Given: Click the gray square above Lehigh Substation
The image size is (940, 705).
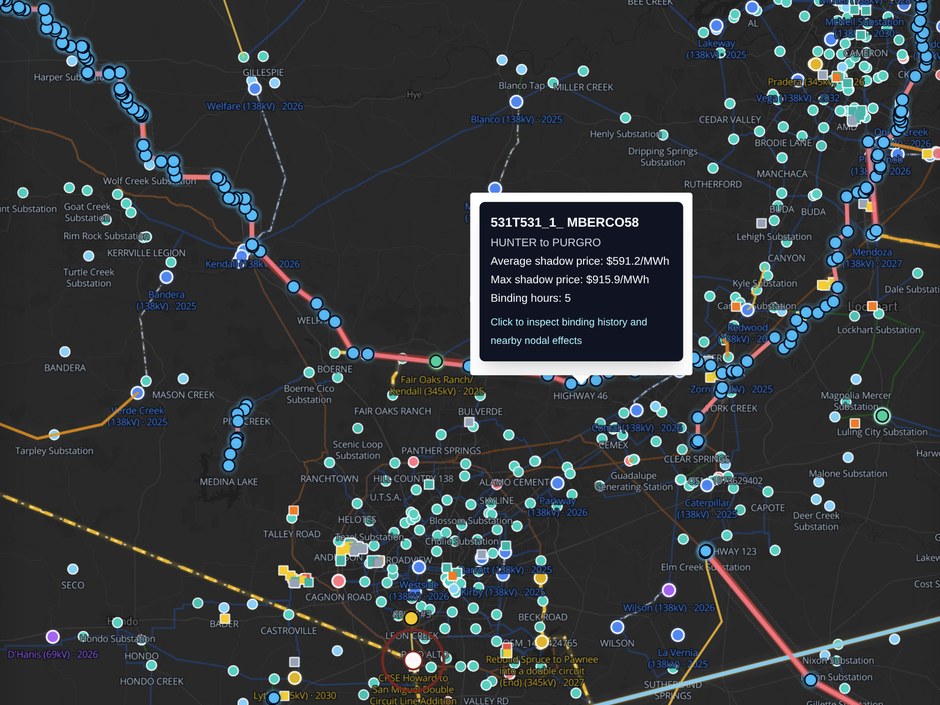Looking at the screenshot, I should coord(761,223).
